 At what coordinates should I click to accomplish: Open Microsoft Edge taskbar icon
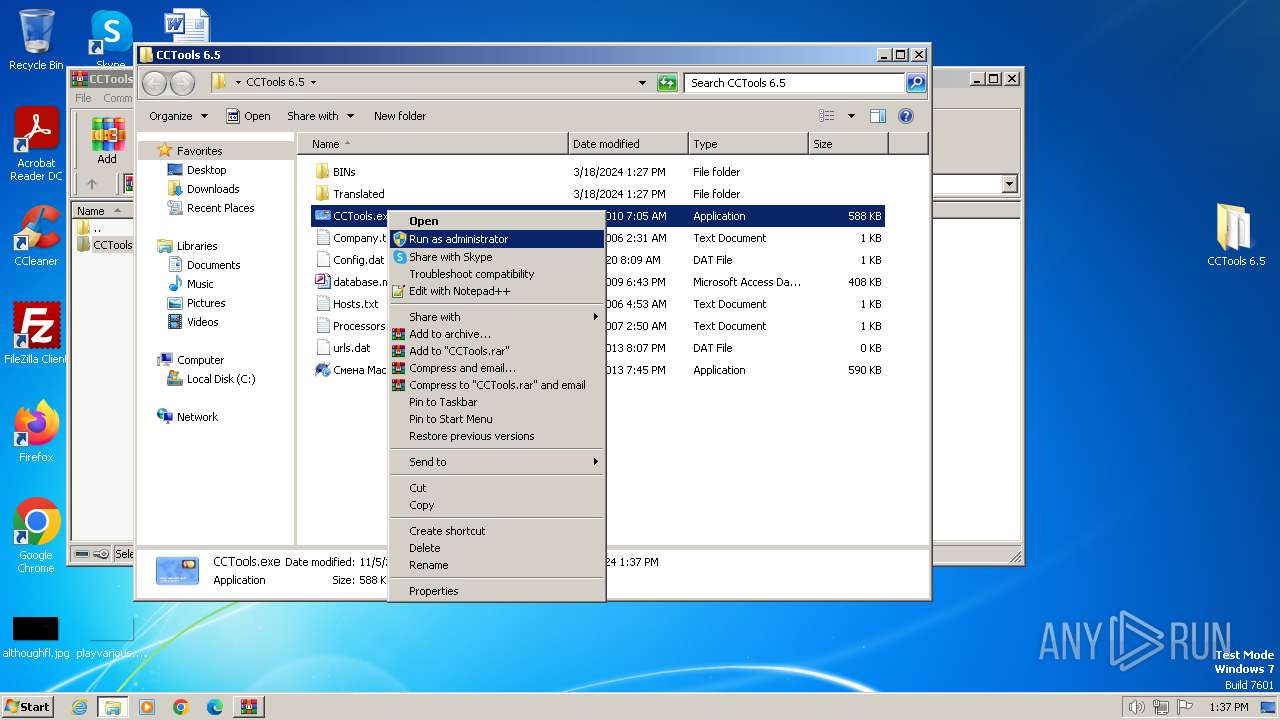click(214, 707)
